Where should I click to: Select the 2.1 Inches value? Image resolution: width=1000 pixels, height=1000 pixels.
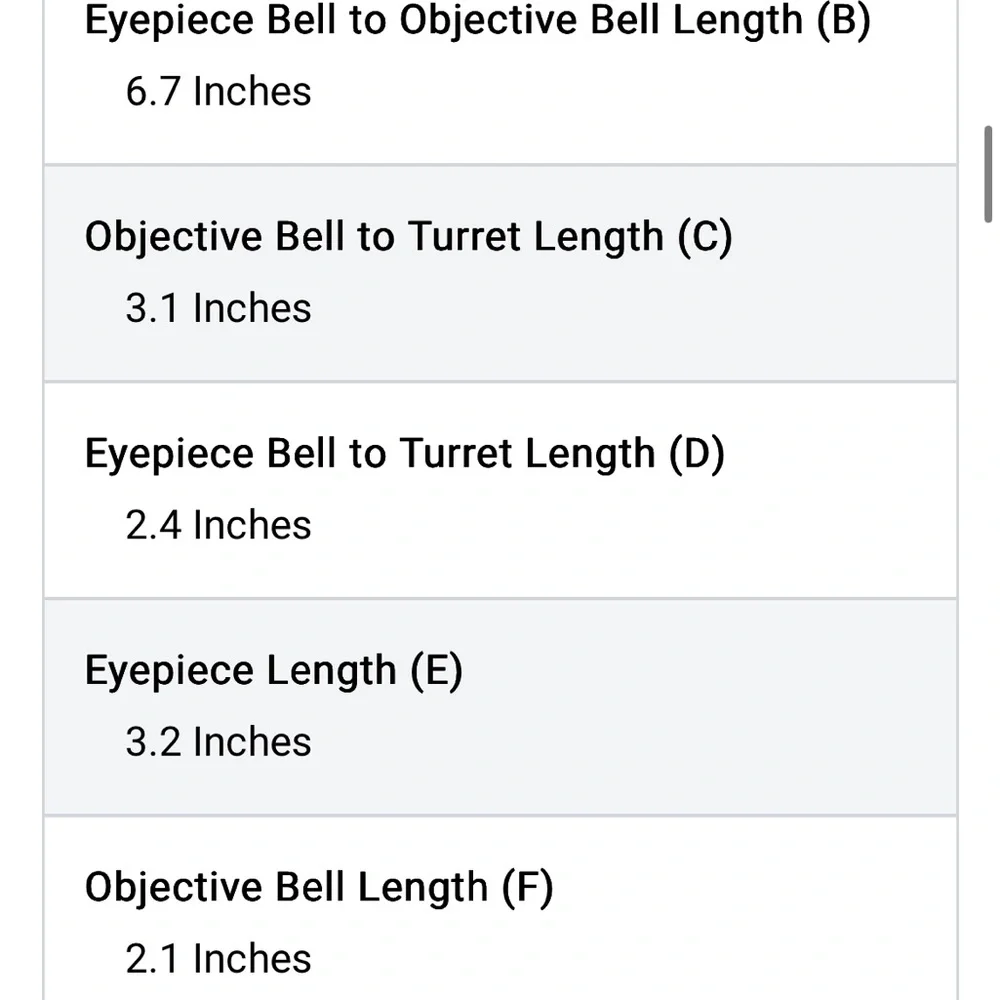point(218,959)
